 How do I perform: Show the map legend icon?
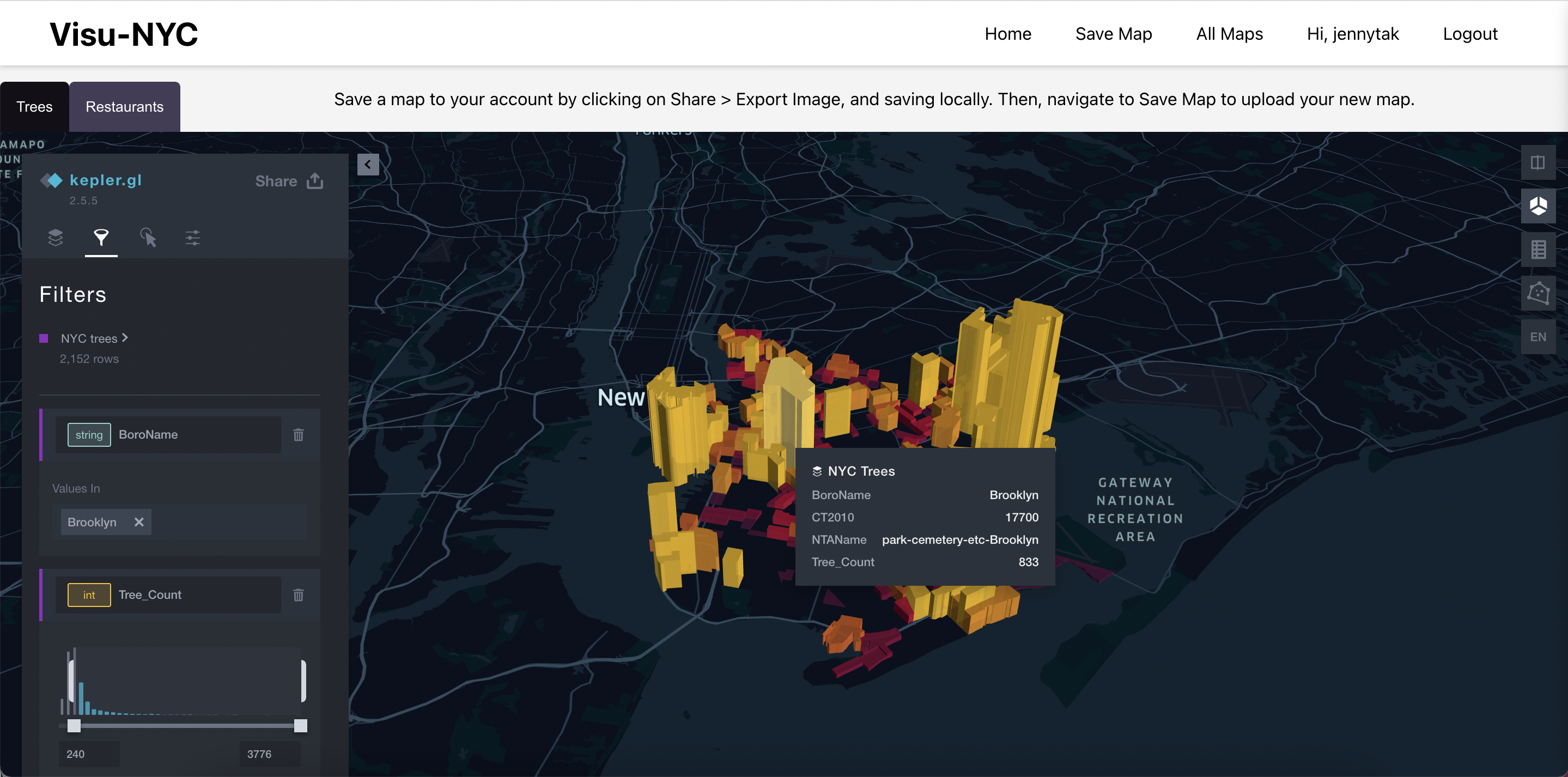pos(1537,250)
